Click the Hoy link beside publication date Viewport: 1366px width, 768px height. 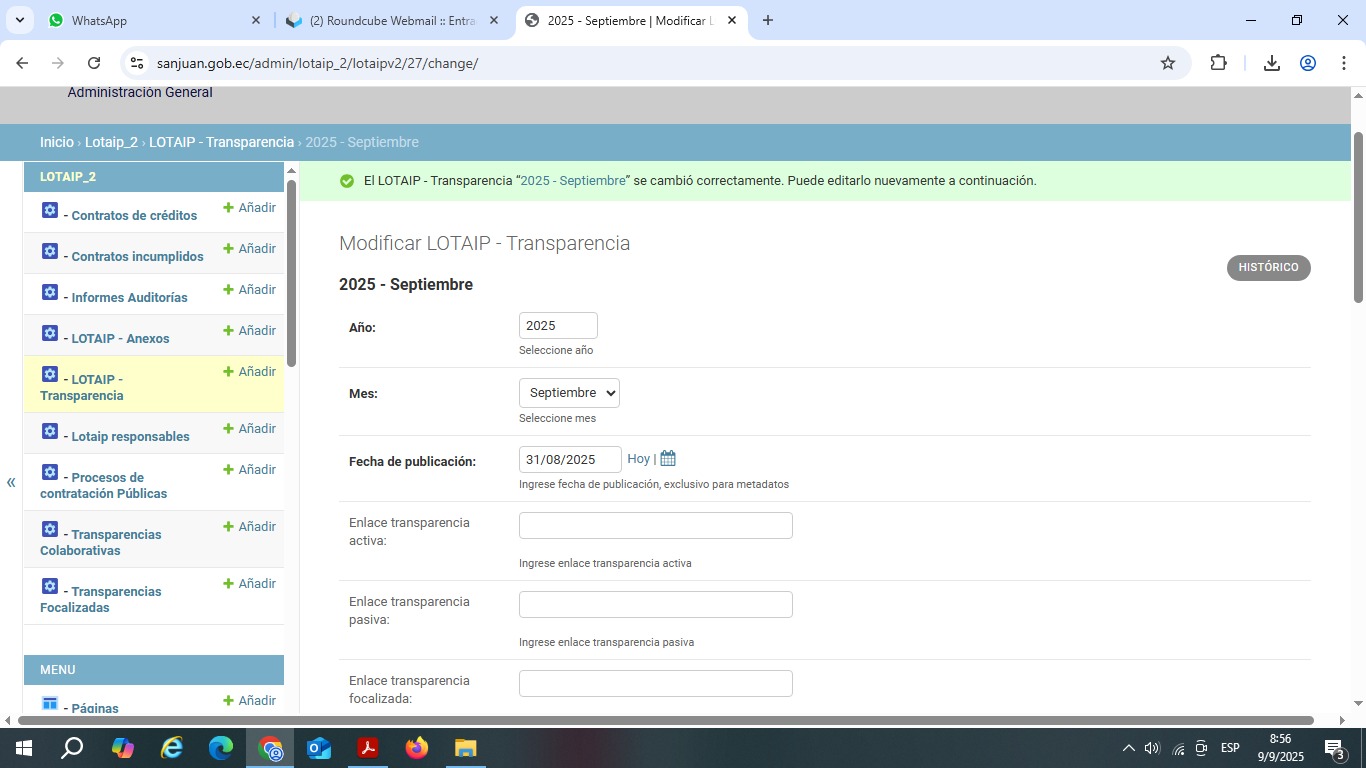point(638,459)
